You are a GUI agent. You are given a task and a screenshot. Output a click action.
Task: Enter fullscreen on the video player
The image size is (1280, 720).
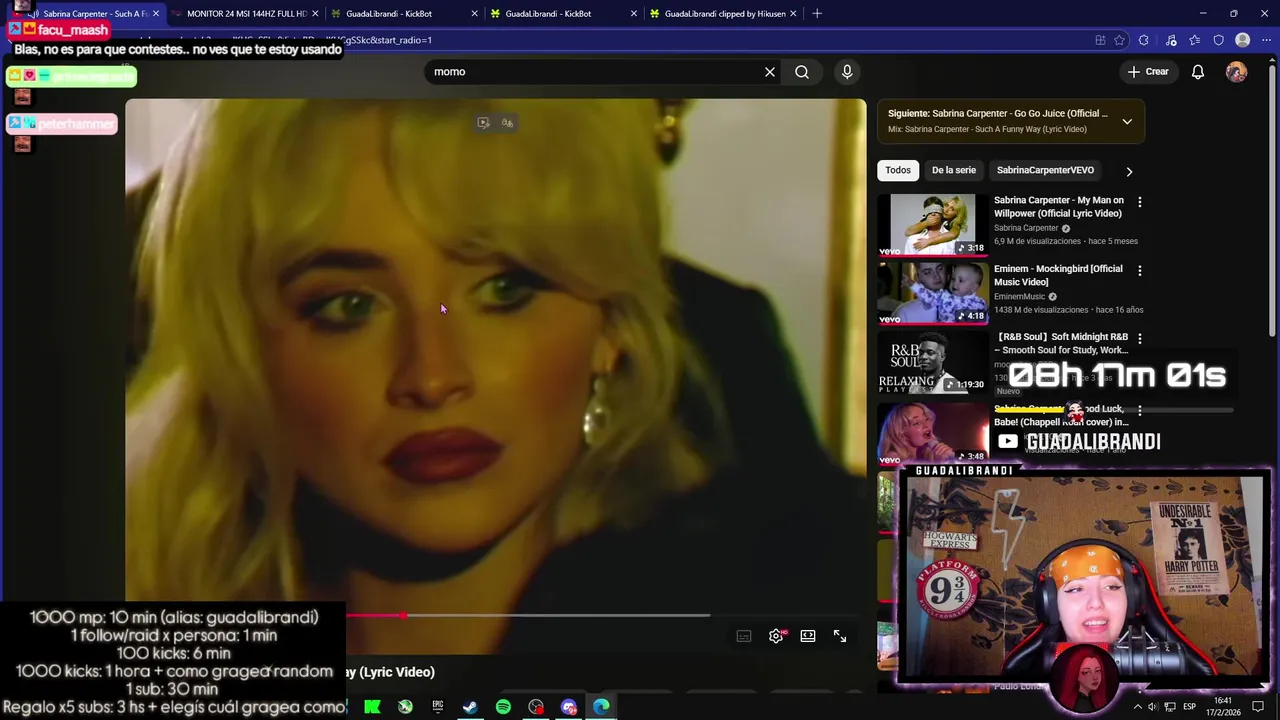(x=840, y=636)
